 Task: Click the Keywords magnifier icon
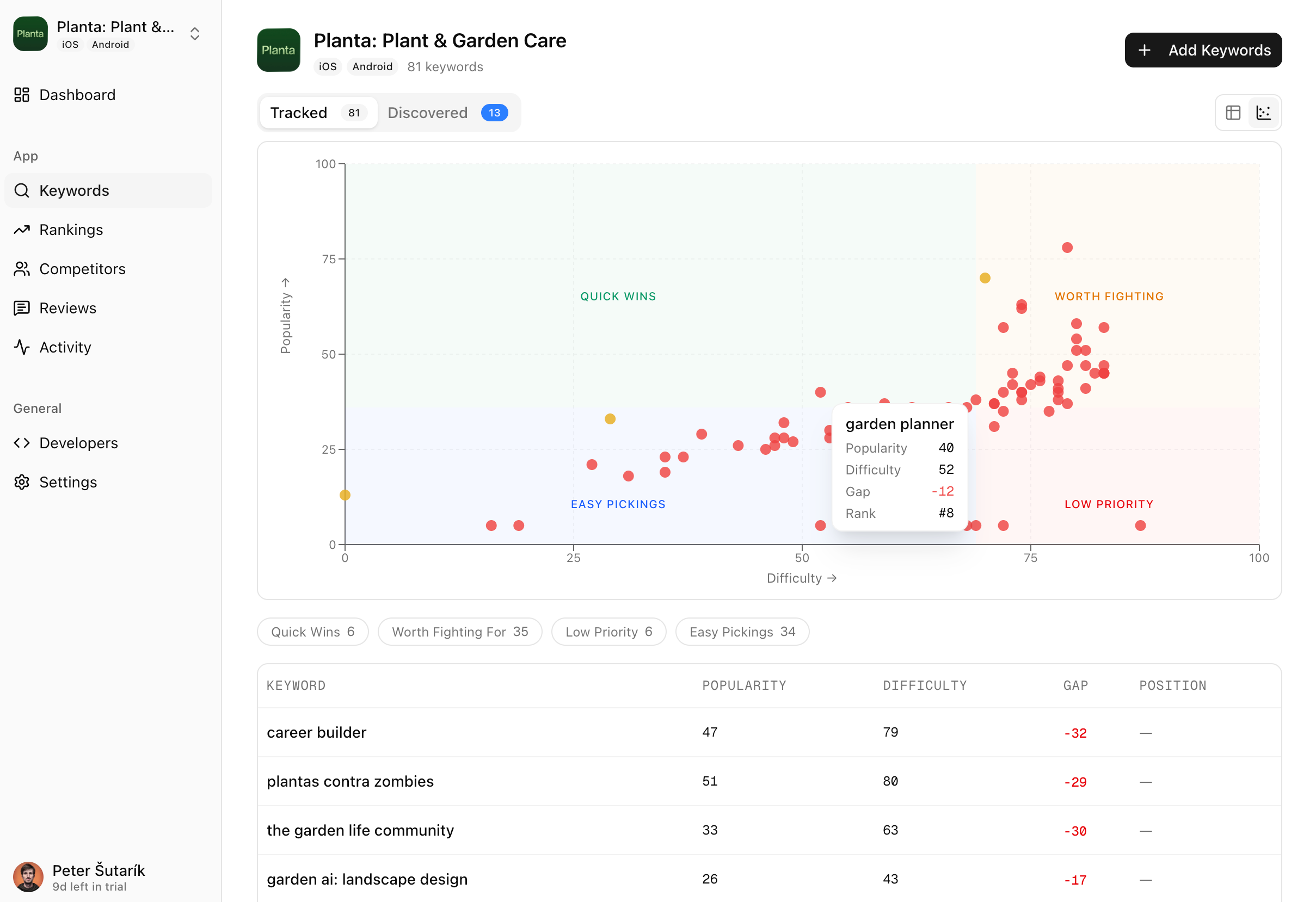(22, 191)
